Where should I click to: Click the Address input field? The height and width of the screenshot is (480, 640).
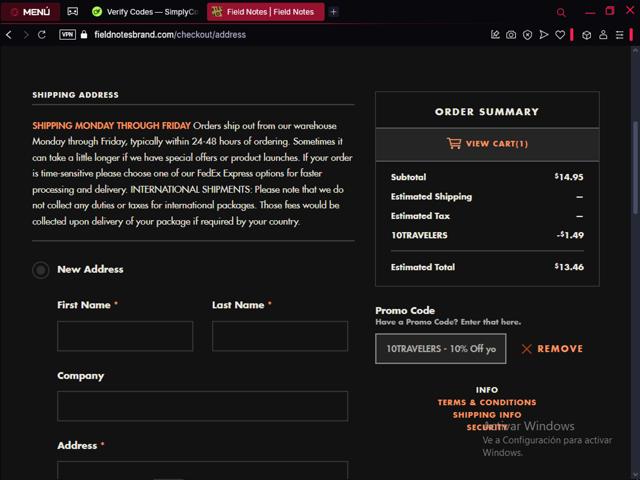(x=202, y=471)
